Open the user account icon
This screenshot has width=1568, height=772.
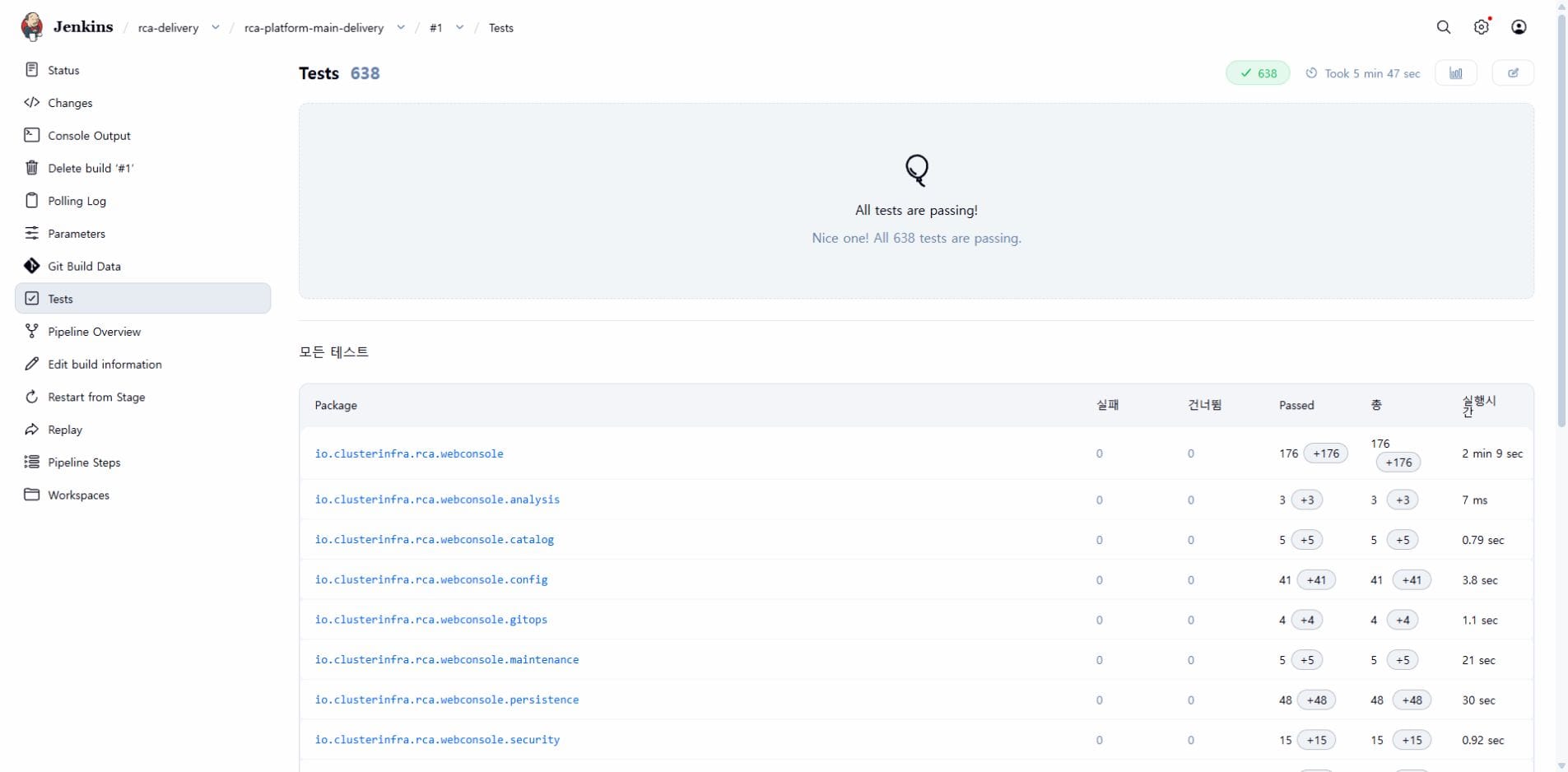[1519, 27]
